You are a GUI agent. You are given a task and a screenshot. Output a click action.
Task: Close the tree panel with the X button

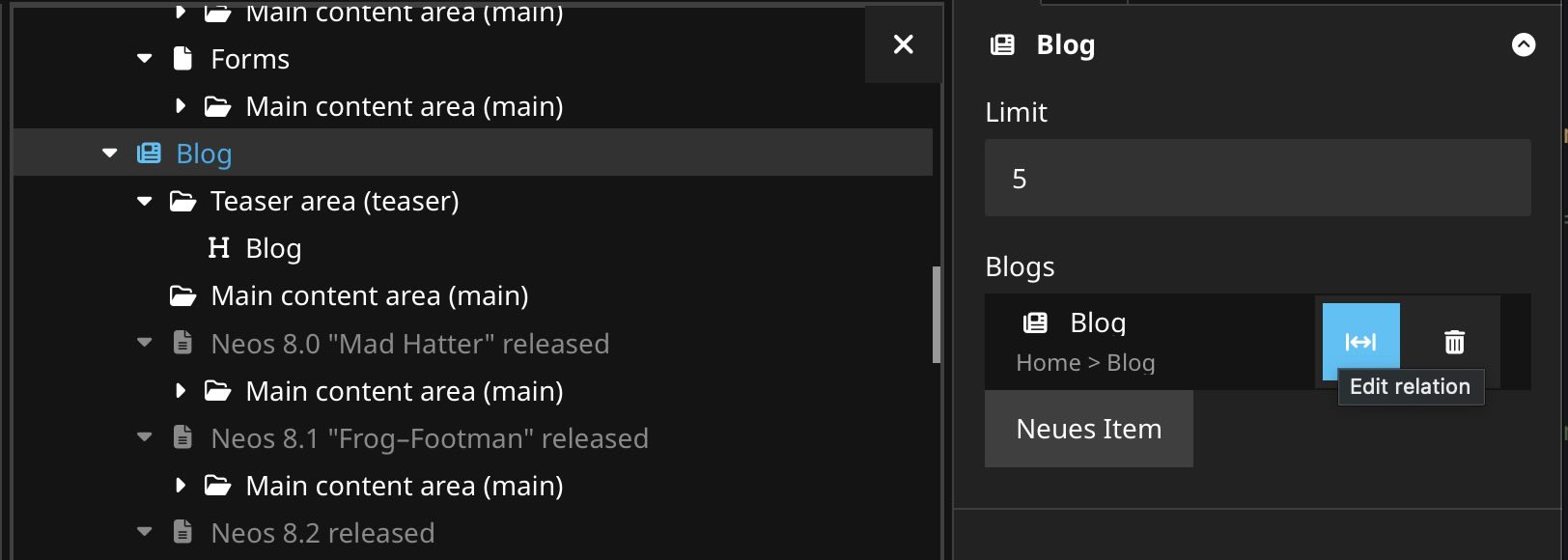902,44
